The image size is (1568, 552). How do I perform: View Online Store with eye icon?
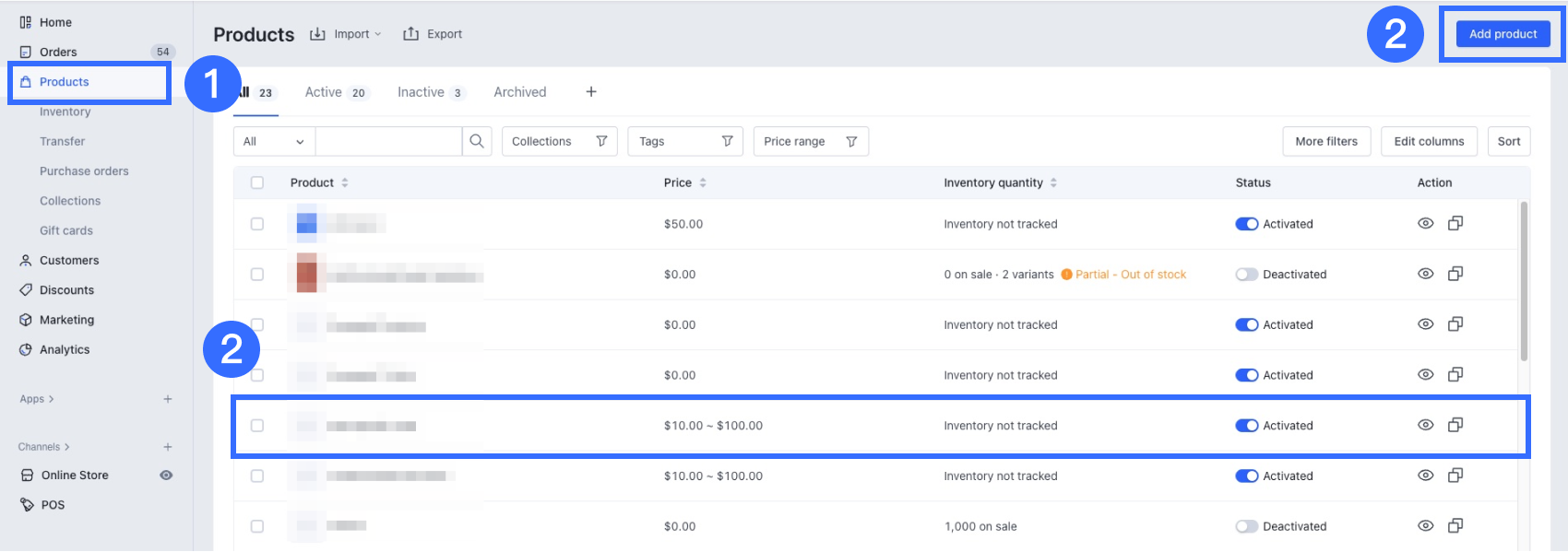[x=166, y=476]
